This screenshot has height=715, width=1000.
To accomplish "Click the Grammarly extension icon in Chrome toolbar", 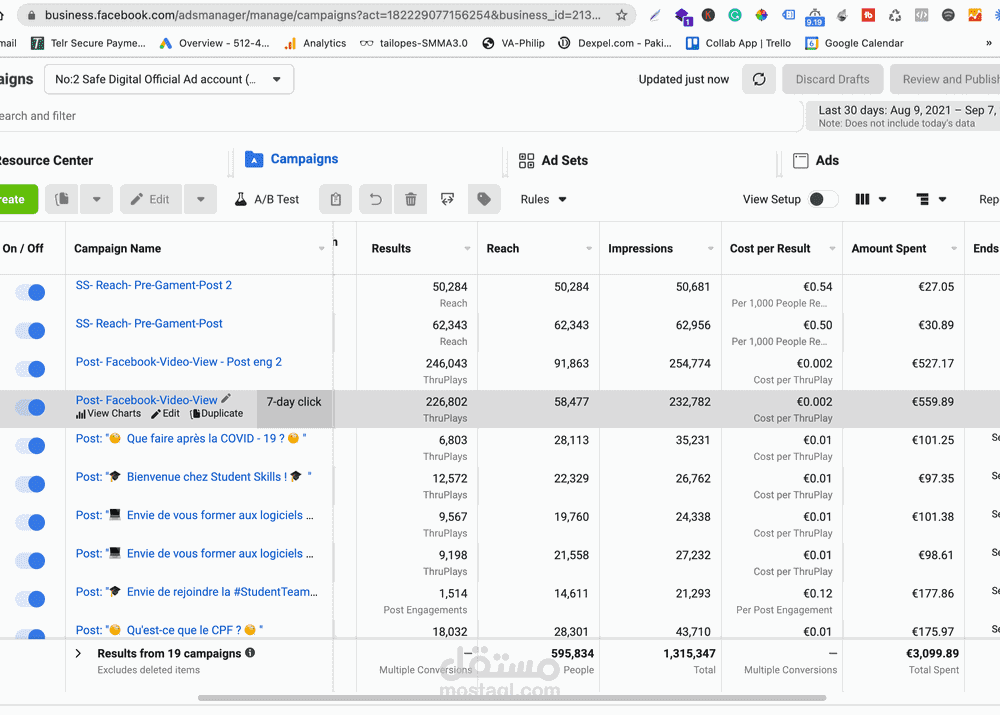I will point(735,15).
